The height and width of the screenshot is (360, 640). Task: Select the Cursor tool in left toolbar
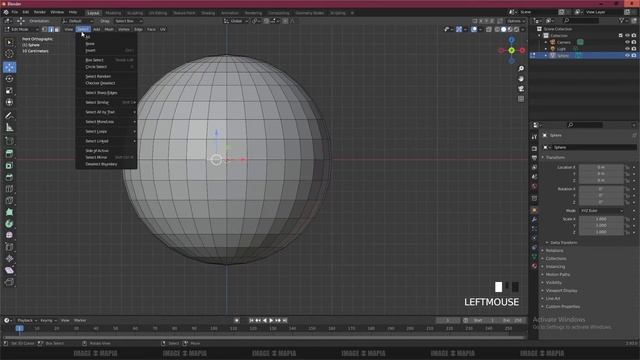(9, 54)
